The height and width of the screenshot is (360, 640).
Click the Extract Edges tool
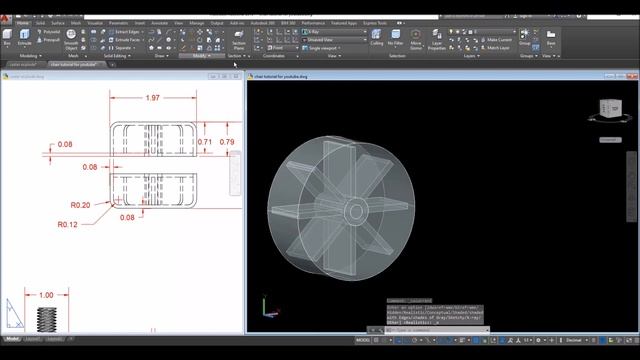coord(125,32)
